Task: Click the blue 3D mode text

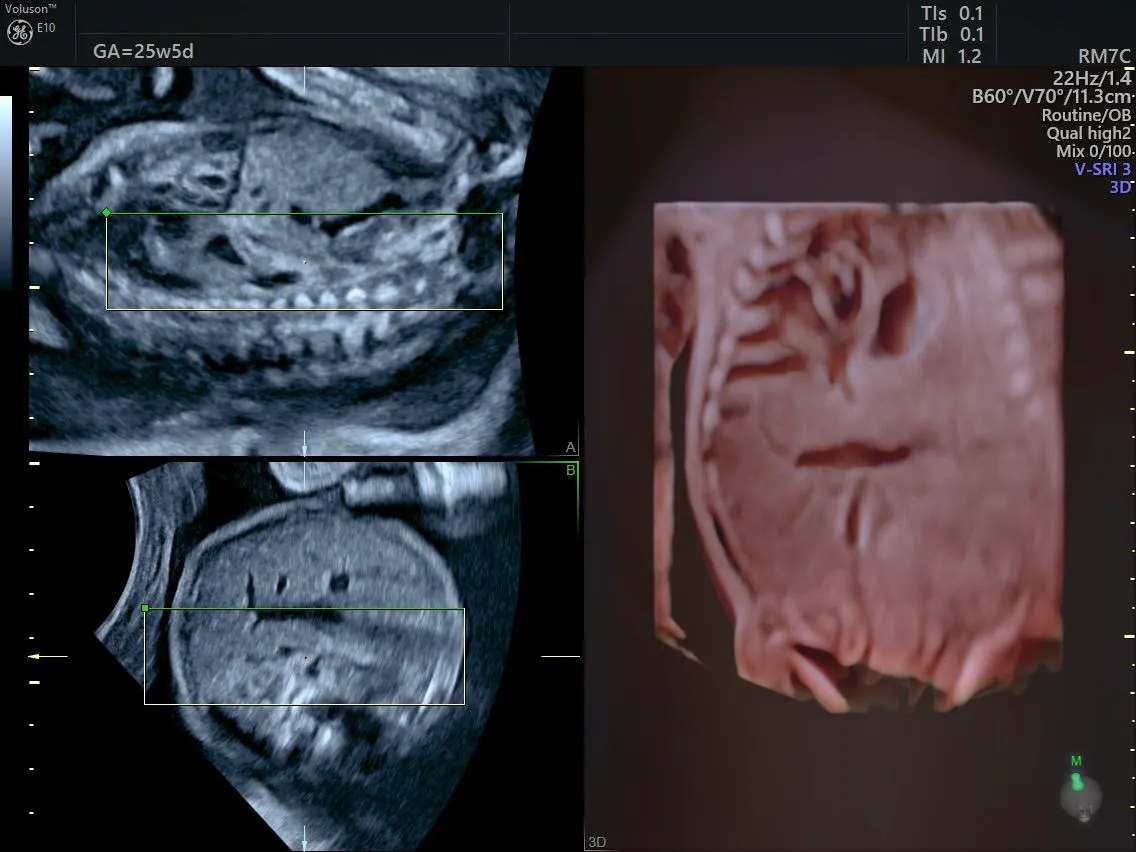Action: pos(1119,187)
